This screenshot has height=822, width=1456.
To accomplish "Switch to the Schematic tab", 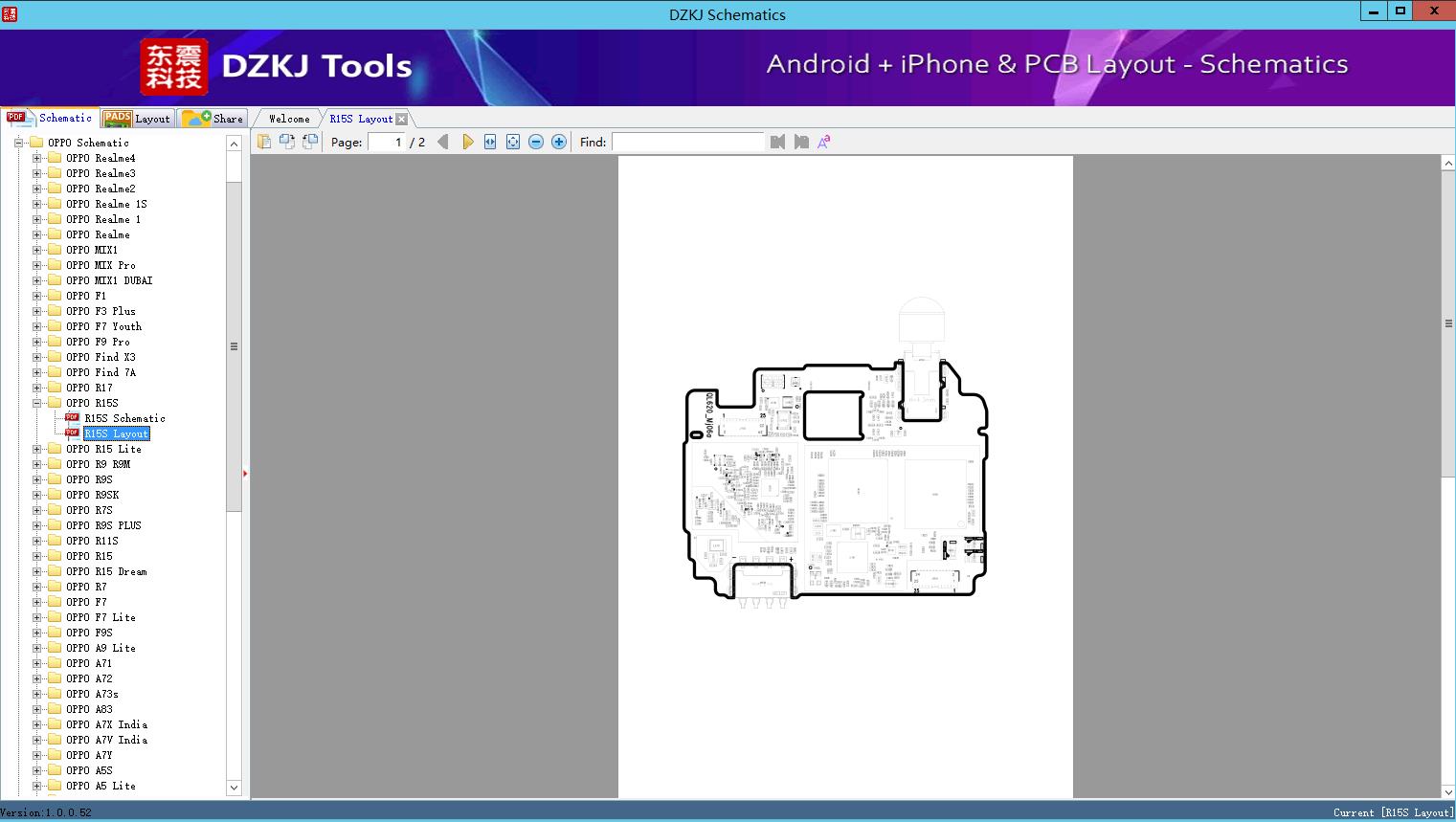I will point(50,118).
